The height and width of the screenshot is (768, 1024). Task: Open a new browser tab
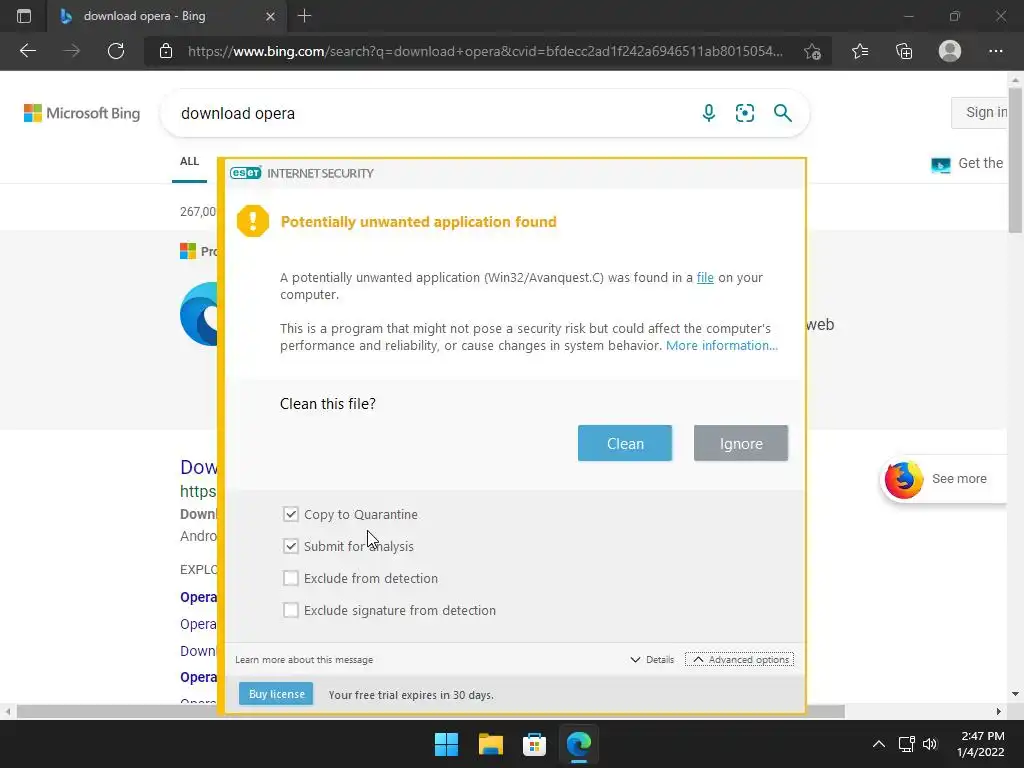click(304, 16)
